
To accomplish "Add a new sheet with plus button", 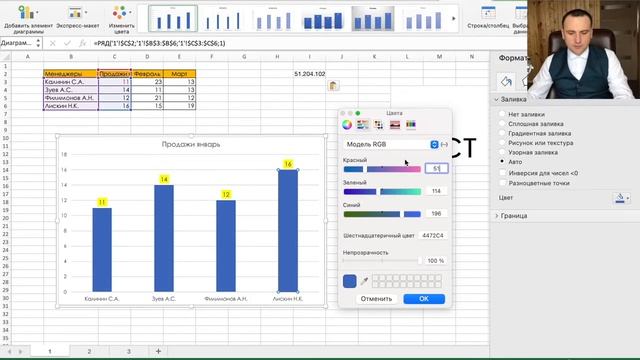I will 158,351.
